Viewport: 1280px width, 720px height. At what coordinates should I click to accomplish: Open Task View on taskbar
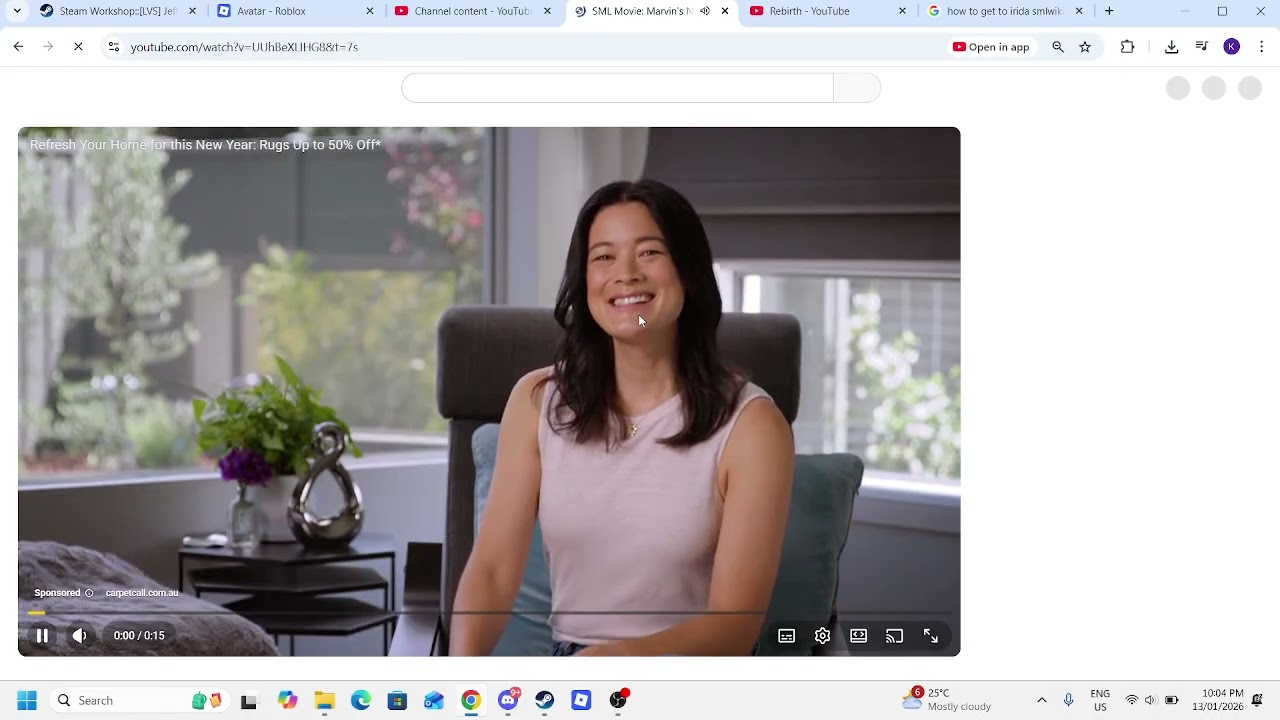coord(249,701)
